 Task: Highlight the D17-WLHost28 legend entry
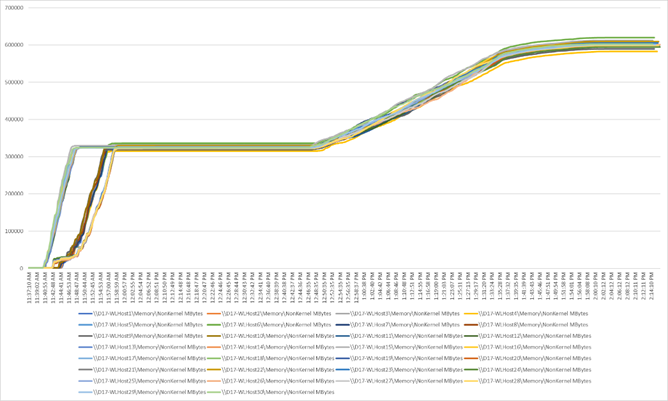click(527, 381)
